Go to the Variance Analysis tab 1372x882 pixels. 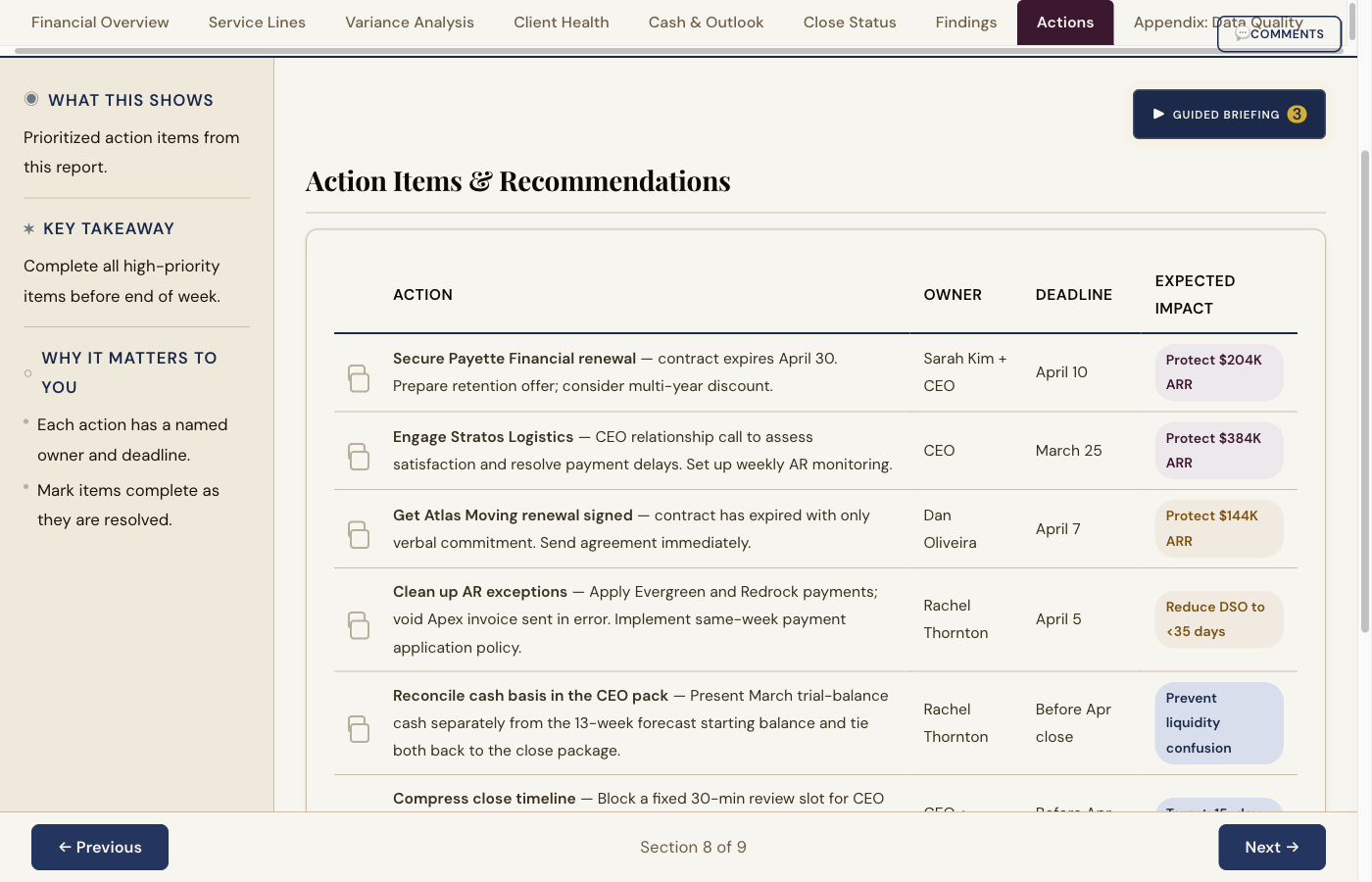point(410,23)
